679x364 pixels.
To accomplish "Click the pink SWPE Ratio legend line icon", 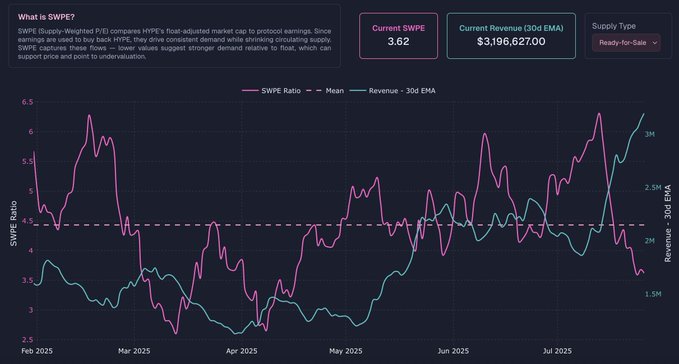I will [250, 91].
